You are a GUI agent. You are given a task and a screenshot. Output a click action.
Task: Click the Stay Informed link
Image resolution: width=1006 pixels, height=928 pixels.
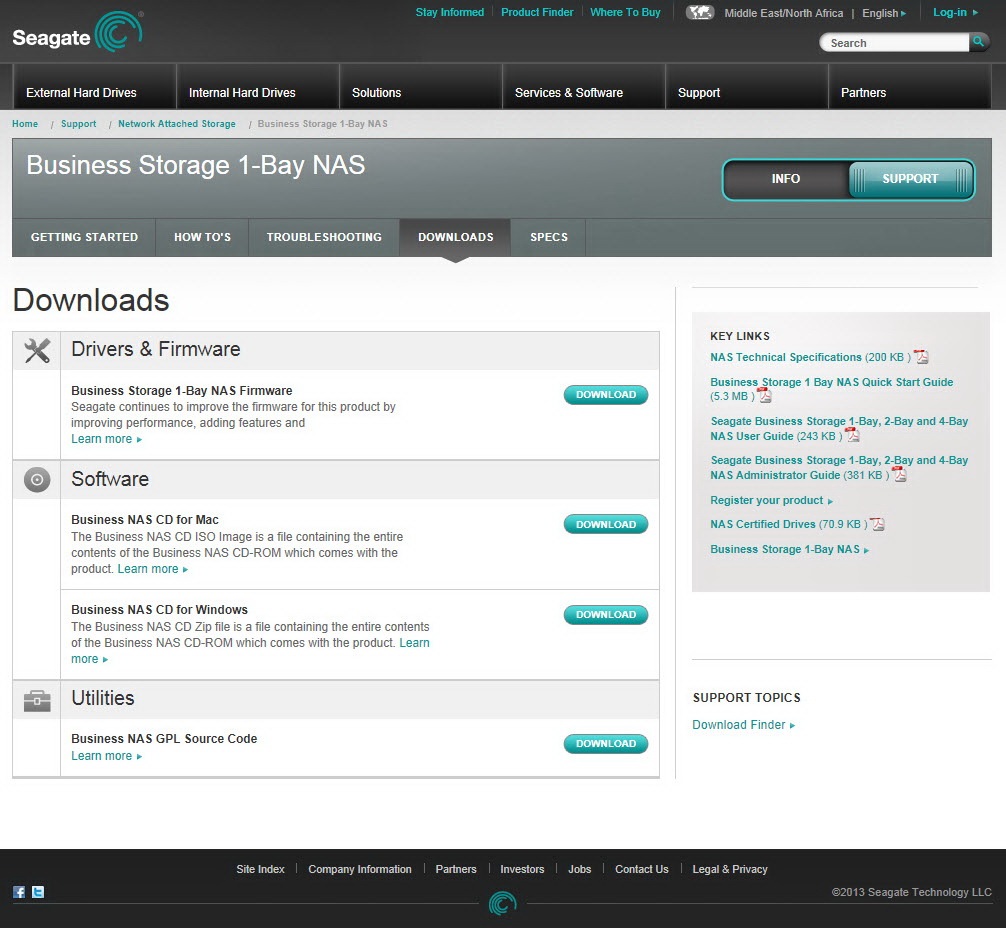(x=450, y=12)
